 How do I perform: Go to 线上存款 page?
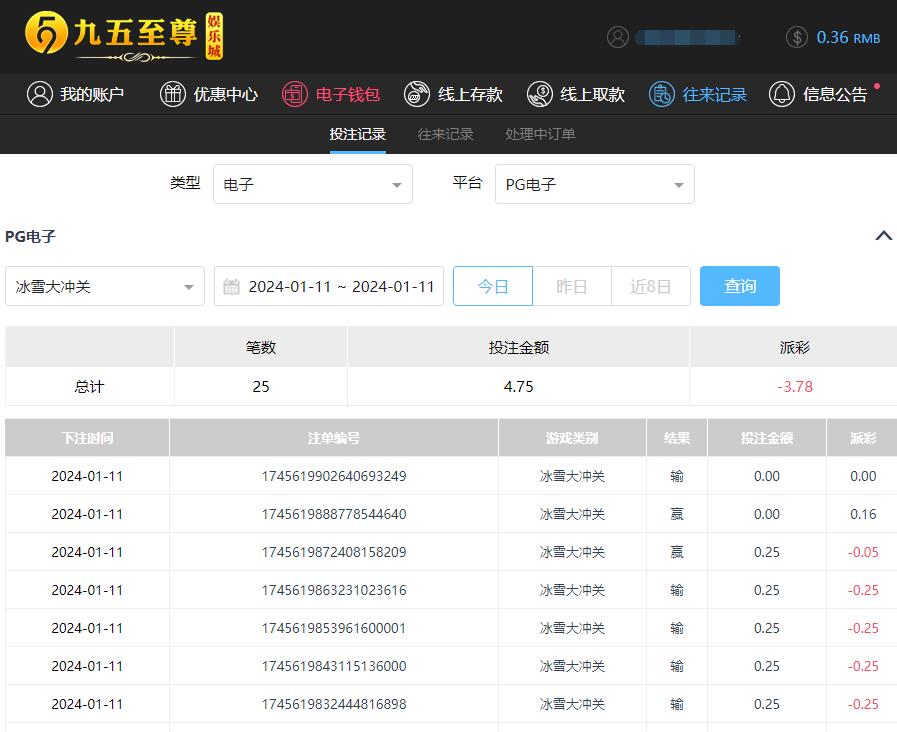453,94
